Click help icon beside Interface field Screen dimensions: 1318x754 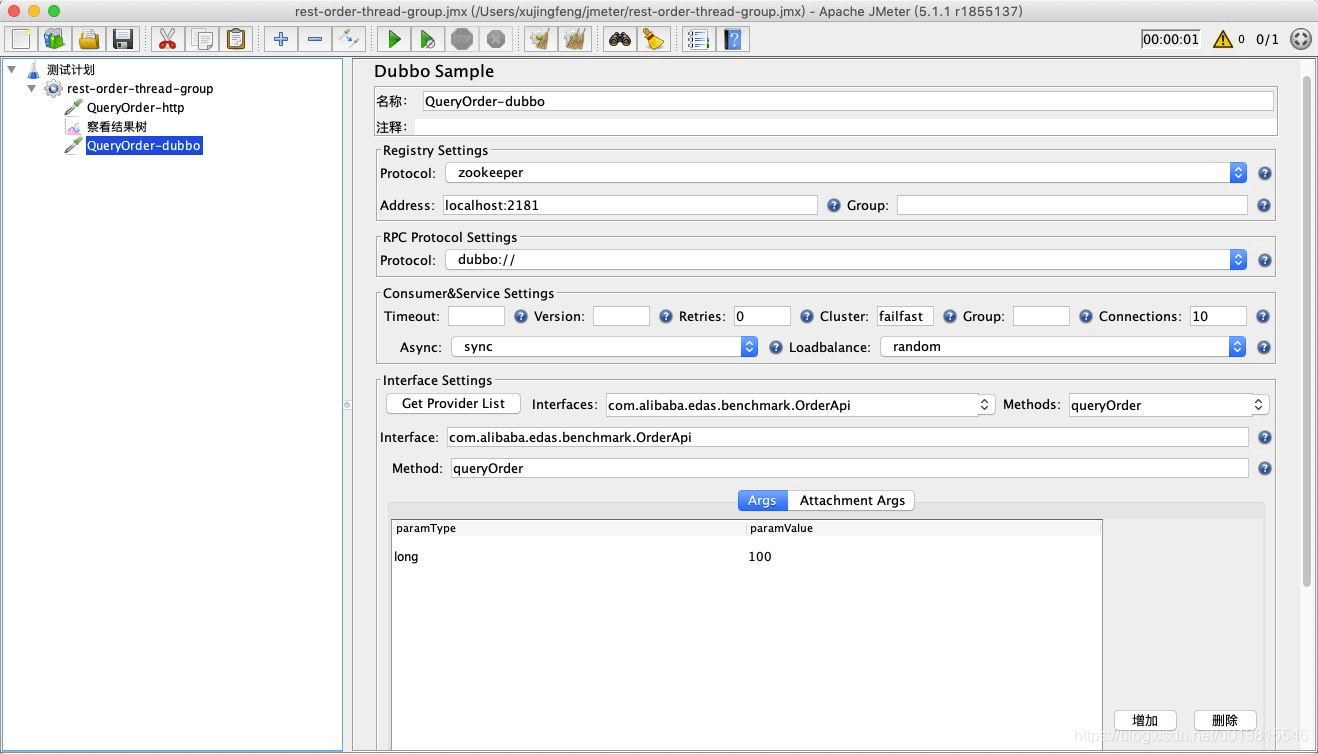(1264, 437)
